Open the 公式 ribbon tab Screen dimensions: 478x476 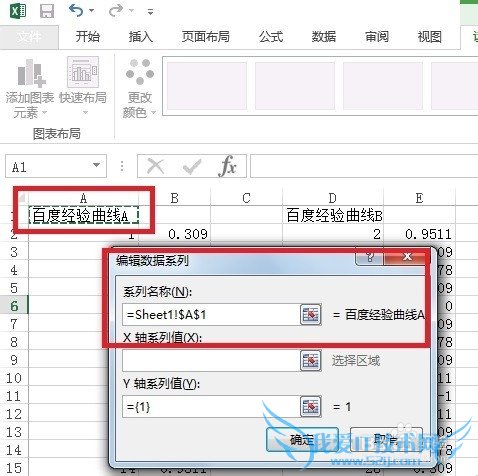click(x=271, y=36)
